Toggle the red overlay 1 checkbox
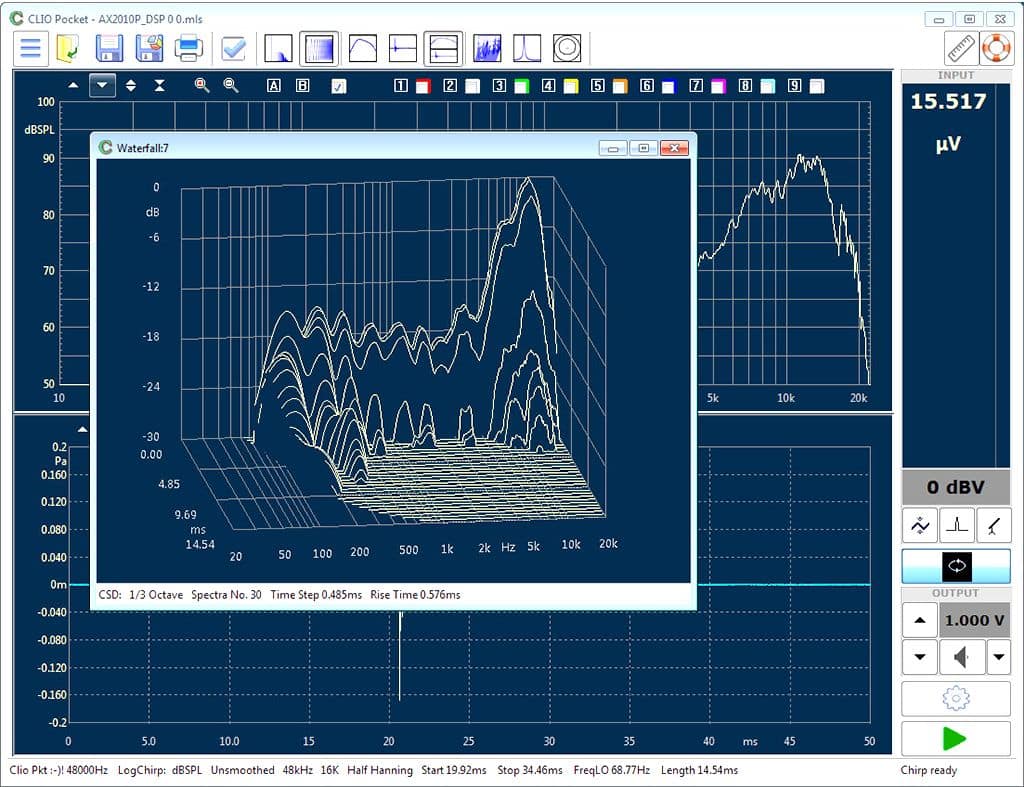 coord(423,86)
